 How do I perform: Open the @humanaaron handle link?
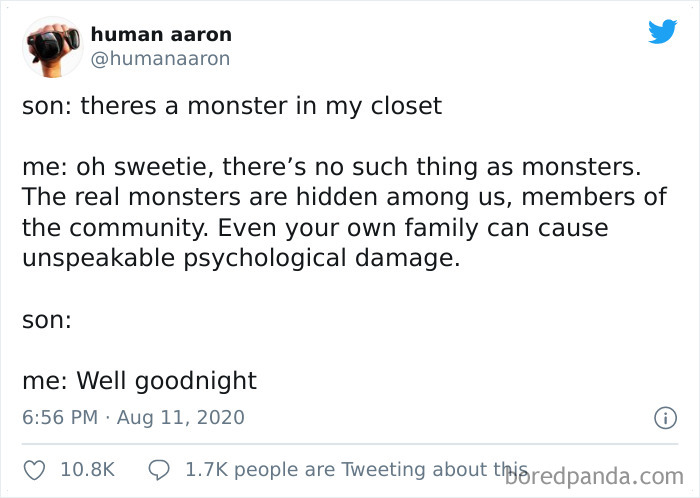[x=160, y=58]
